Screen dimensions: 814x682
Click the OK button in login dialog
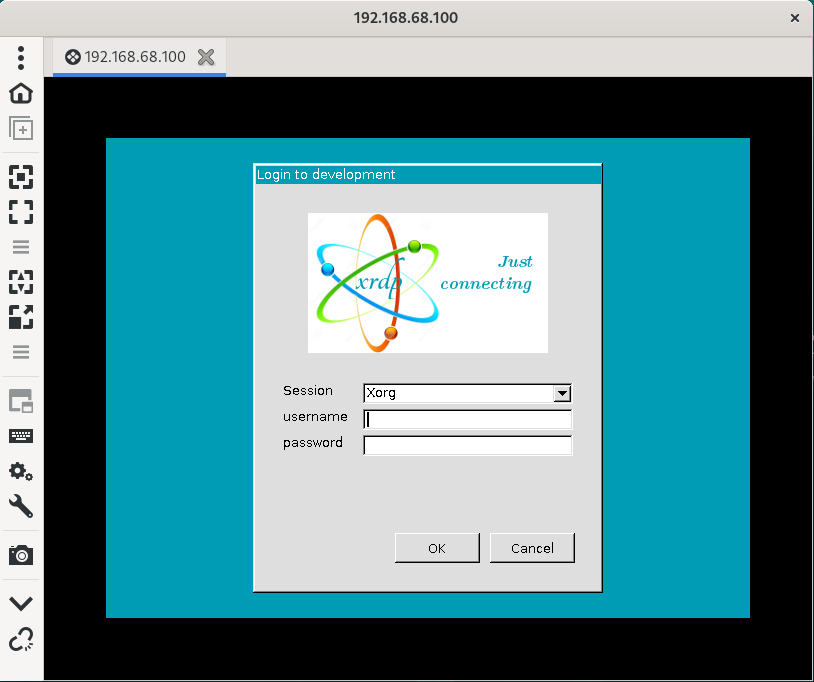click(x=437, y=548)
